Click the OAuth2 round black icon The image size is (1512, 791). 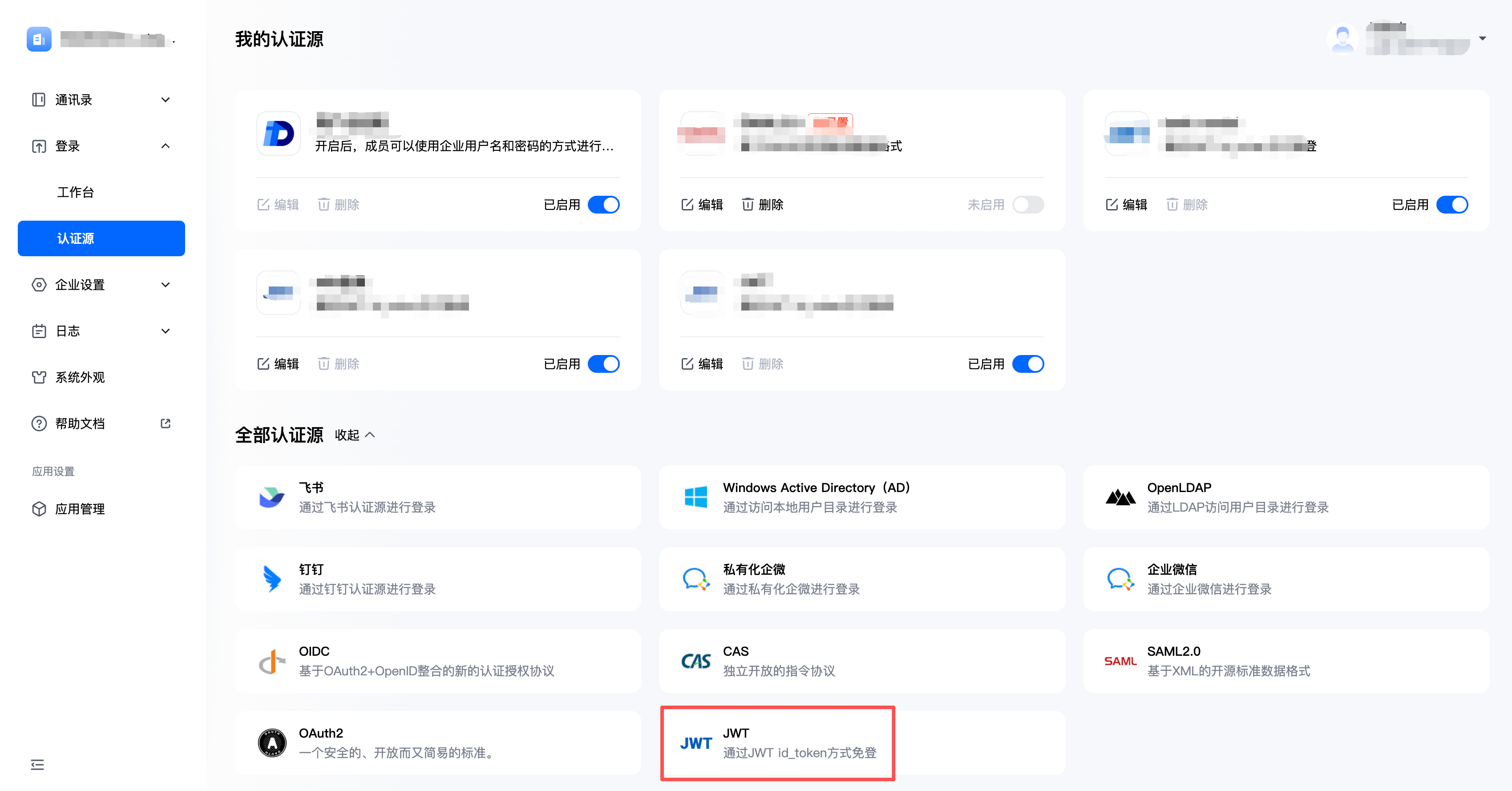coord(272,743)
